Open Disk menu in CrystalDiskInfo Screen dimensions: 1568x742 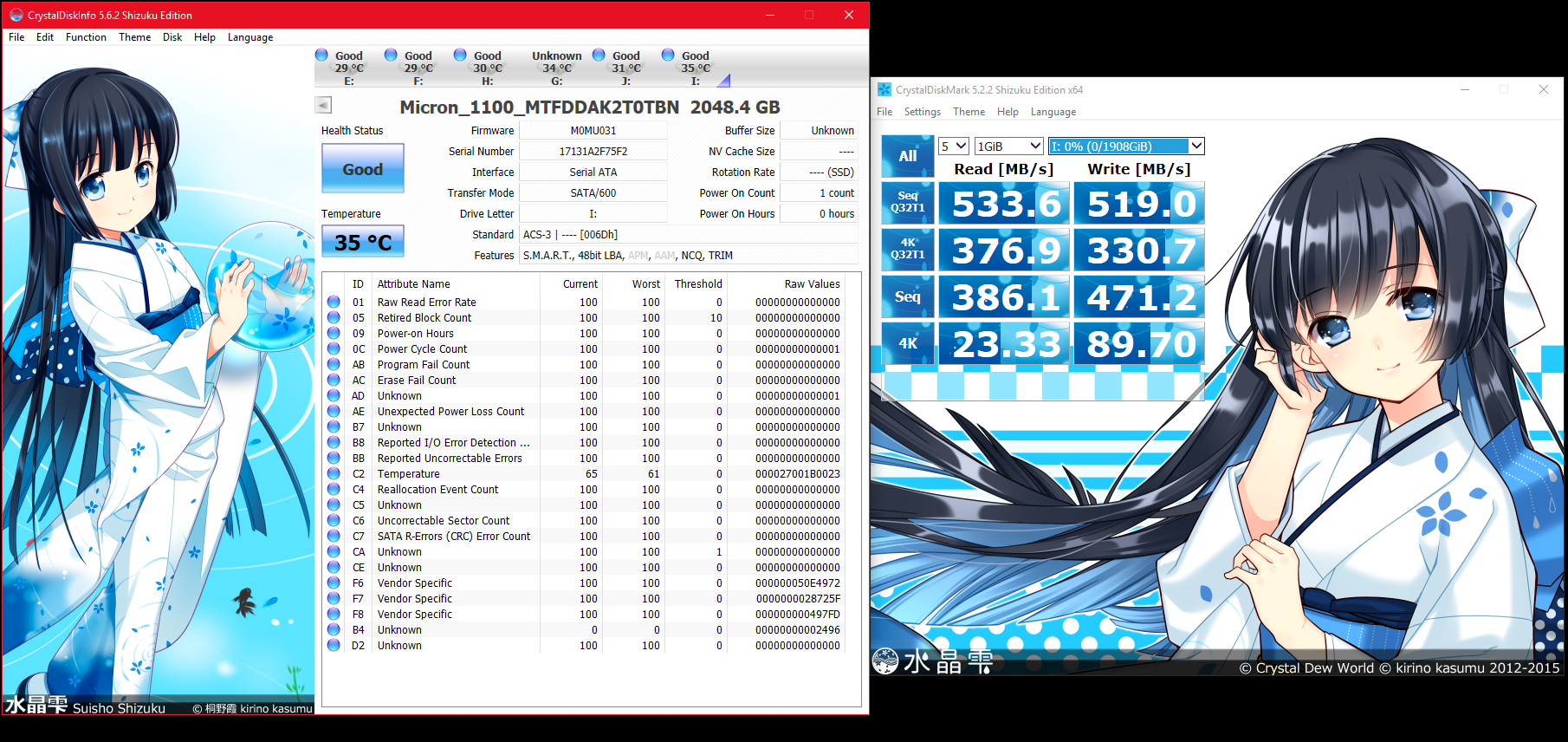[172, 37]
